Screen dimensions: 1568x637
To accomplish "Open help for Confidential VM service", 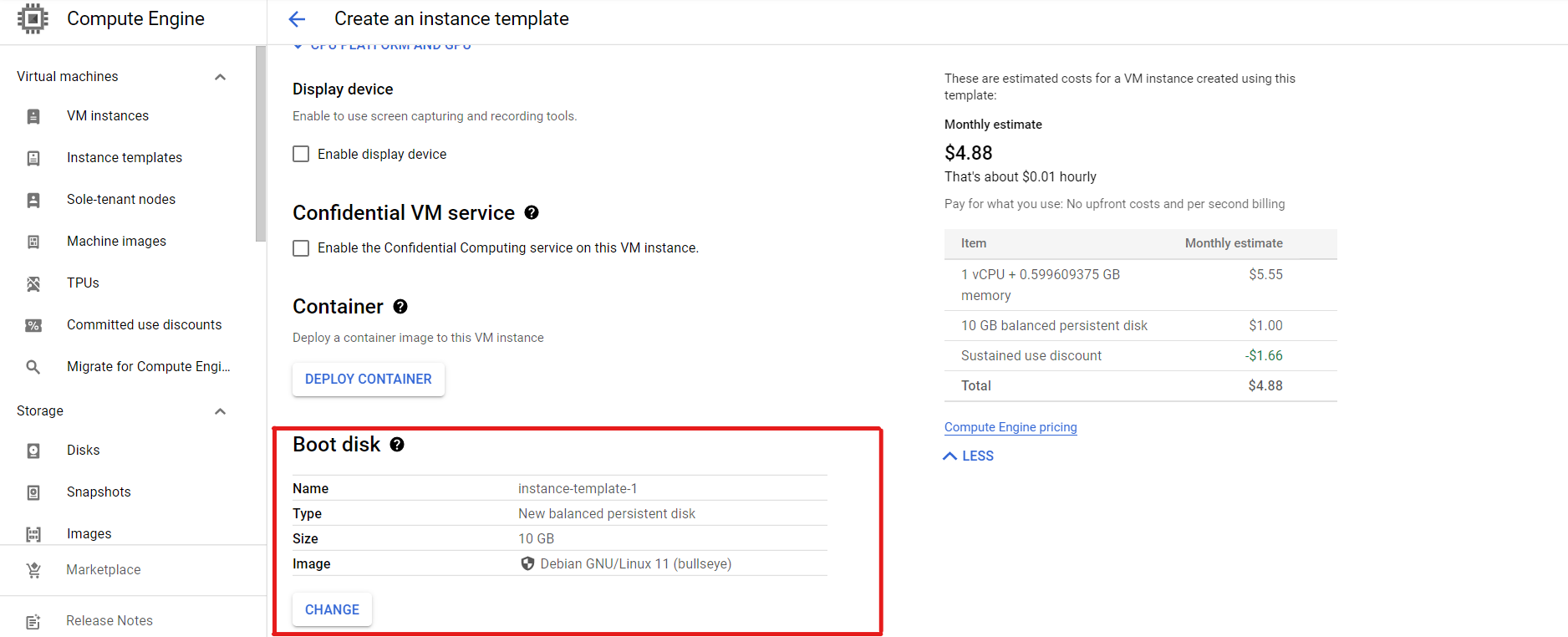I will (532, 212).
